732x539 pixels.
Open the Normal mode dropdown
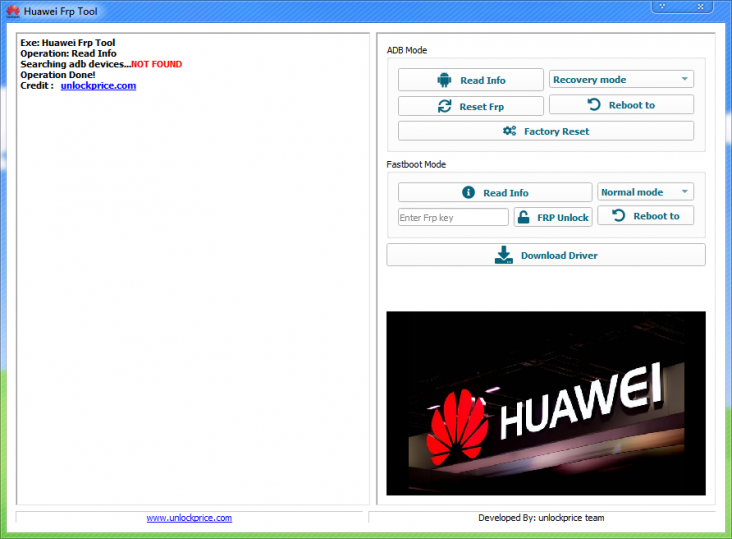click(645, 192)
